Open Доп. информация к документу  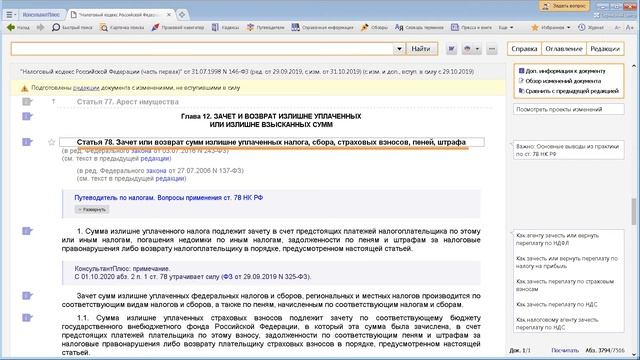562,71
